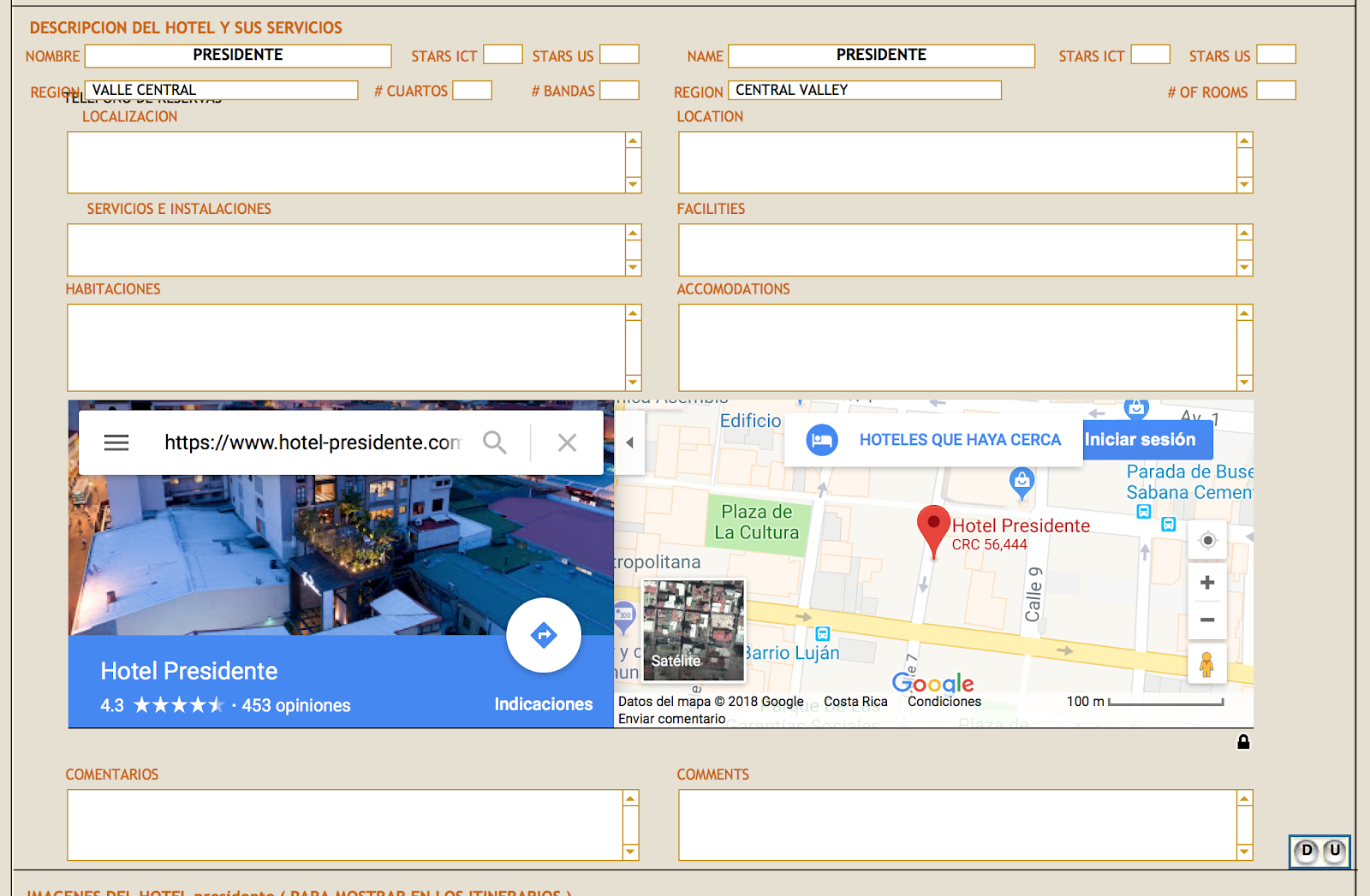The width and height of the screenshot is (1370, 896).
Task: Click the COMENTARIOS text area
Action: [x=345, y=825]
